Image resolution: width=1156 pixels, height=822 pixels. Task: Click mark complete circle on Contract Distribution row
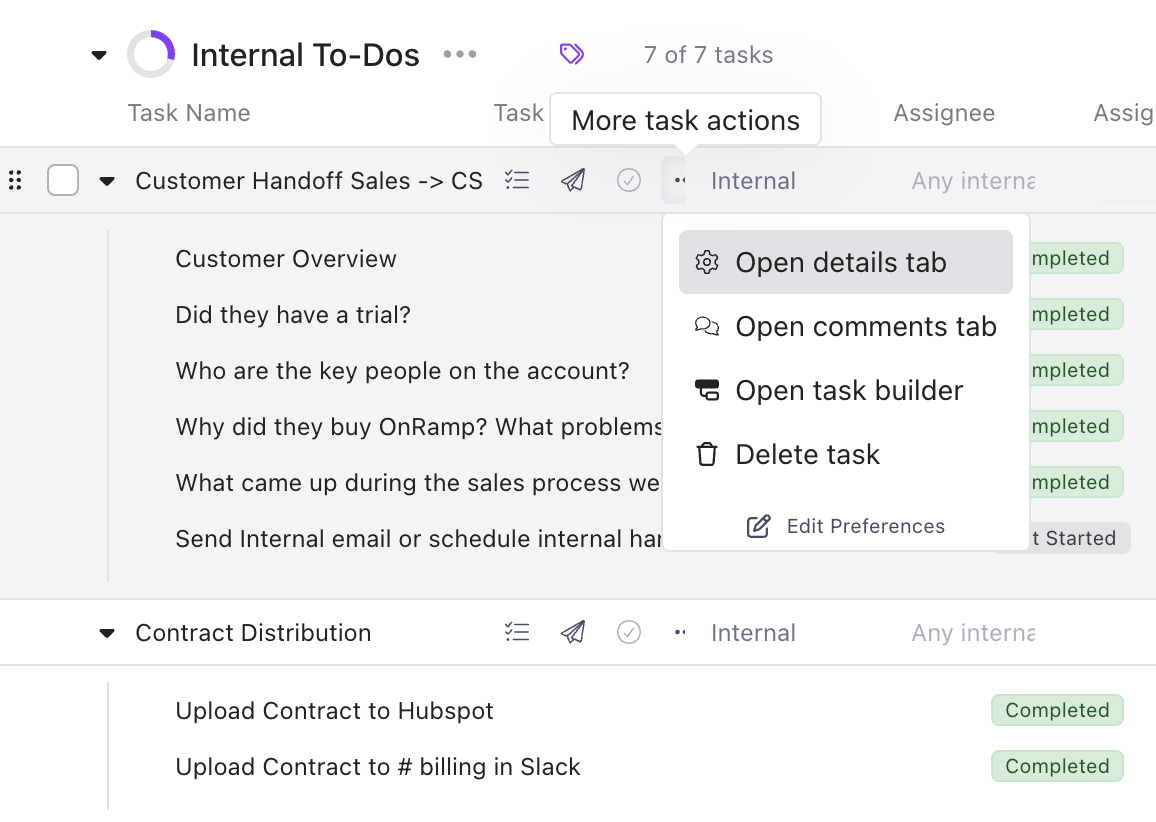tap(629, 632)
